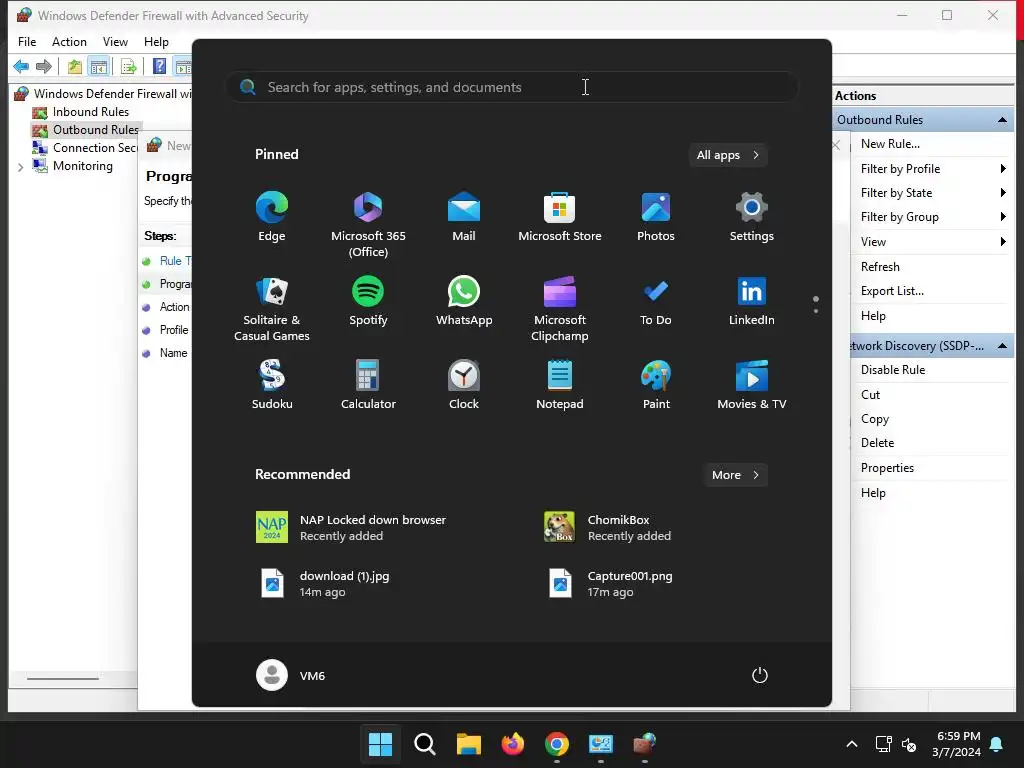Open the File menu in Firewall window

(27, 42)
